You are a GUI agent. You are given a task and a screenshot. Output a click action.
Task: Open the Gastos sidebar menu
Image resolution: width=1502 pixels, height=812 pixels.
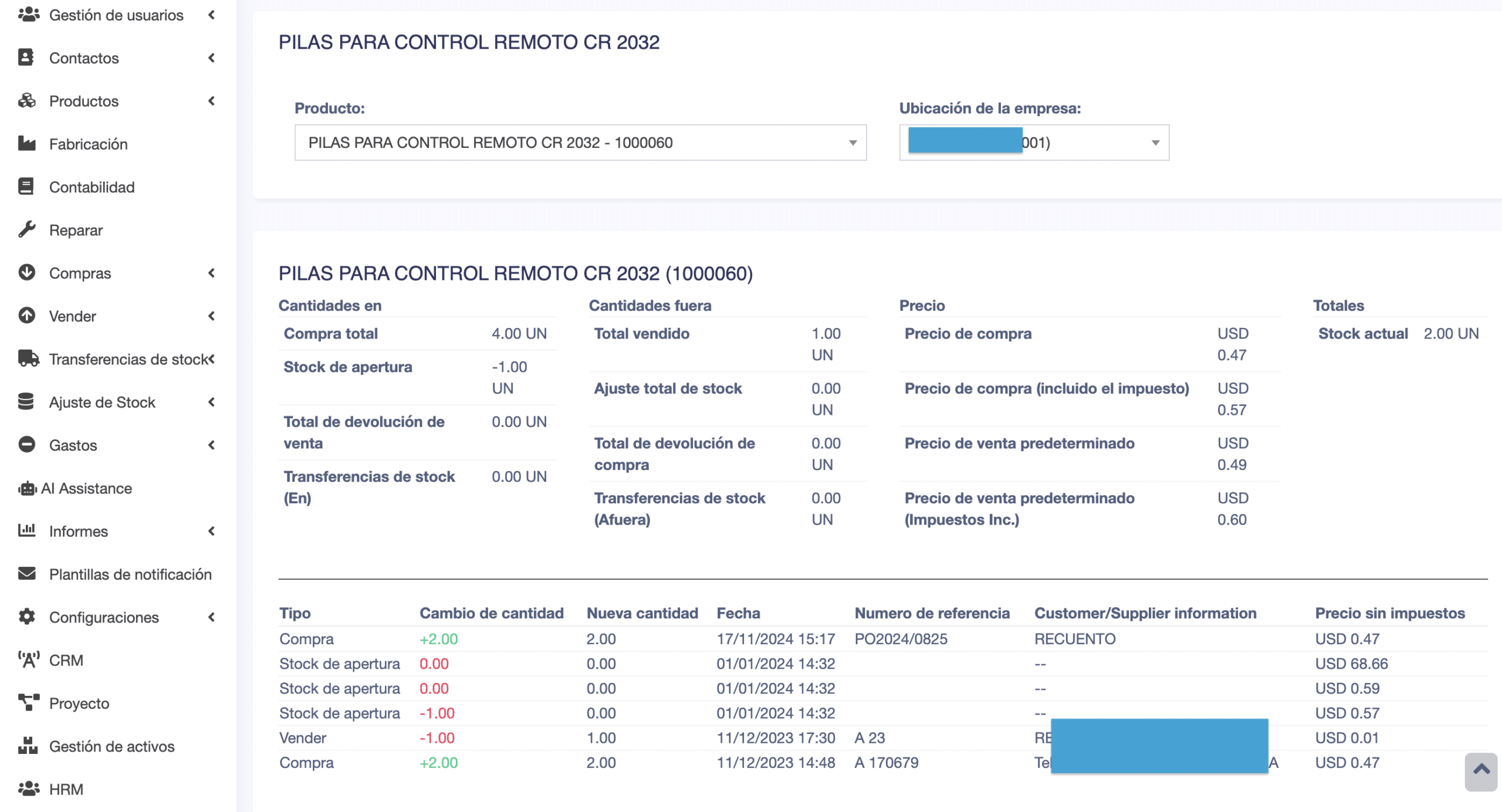[73, 445]
